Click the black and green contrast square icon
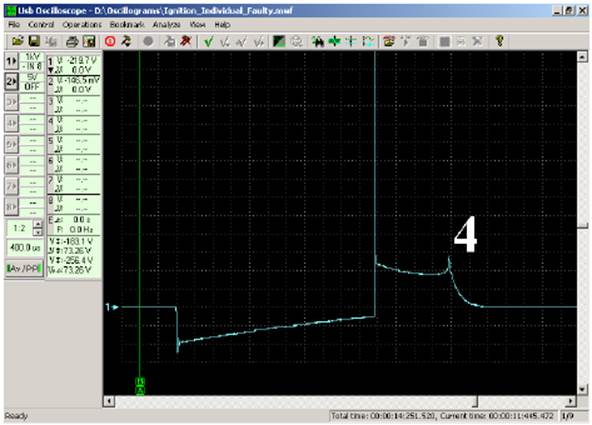592x425 pixels. click(279, 41)
